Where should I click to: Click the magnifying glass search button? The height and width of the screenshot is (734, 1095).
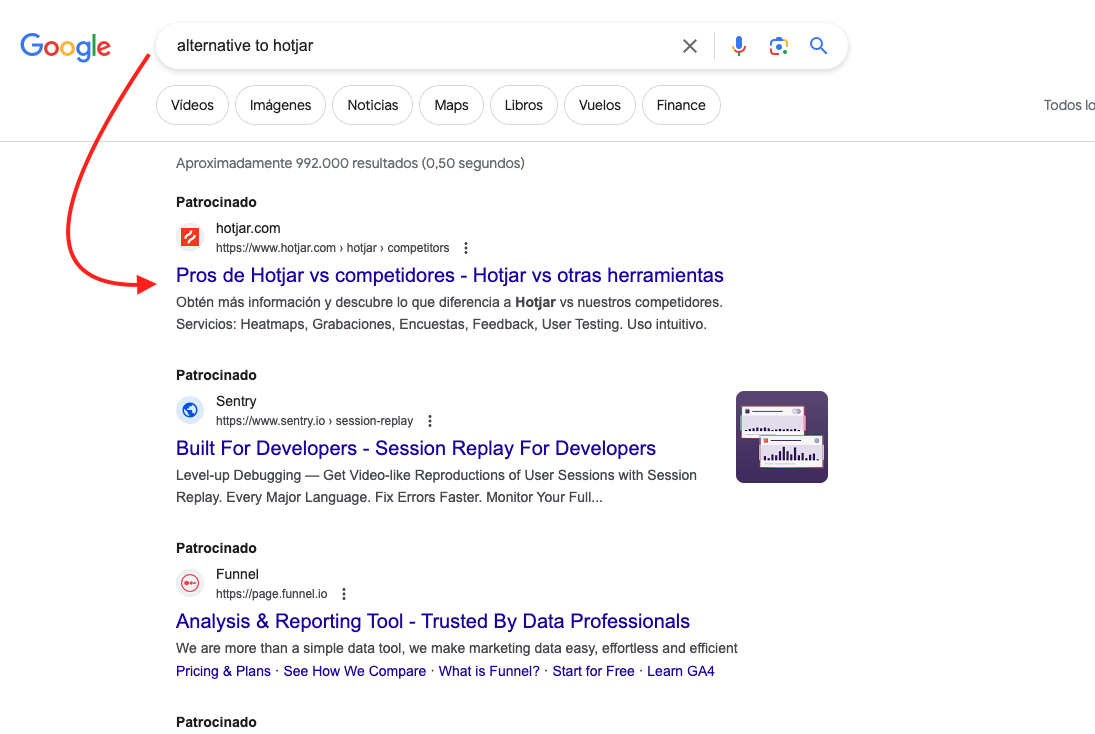pyautogui.click(x=818, y=46)
